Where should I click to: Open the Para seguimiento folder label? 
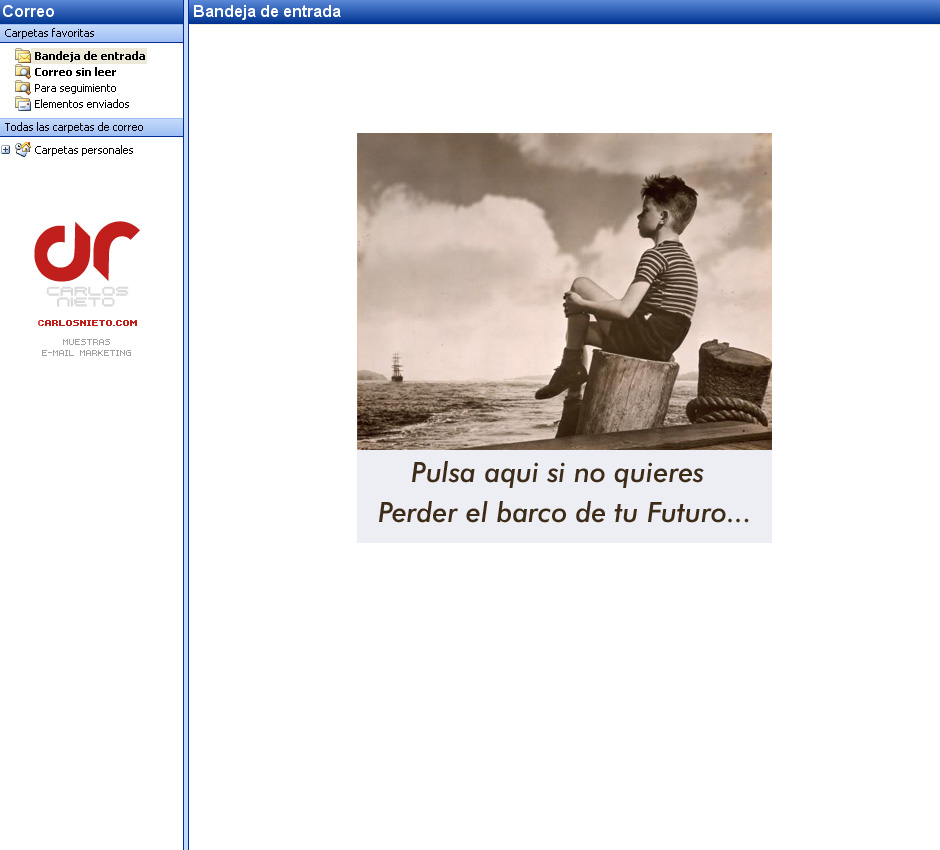pos(75,88)
